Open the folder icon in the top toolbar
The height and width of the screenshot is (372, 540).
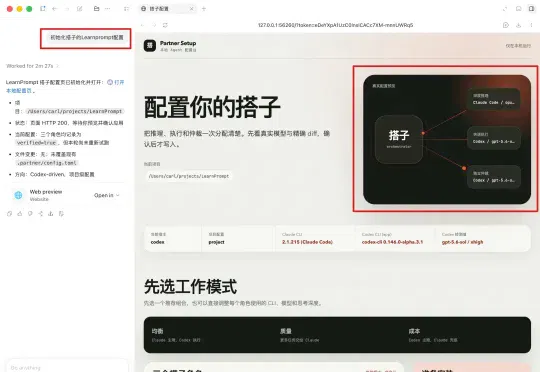[x=96, y=9]
